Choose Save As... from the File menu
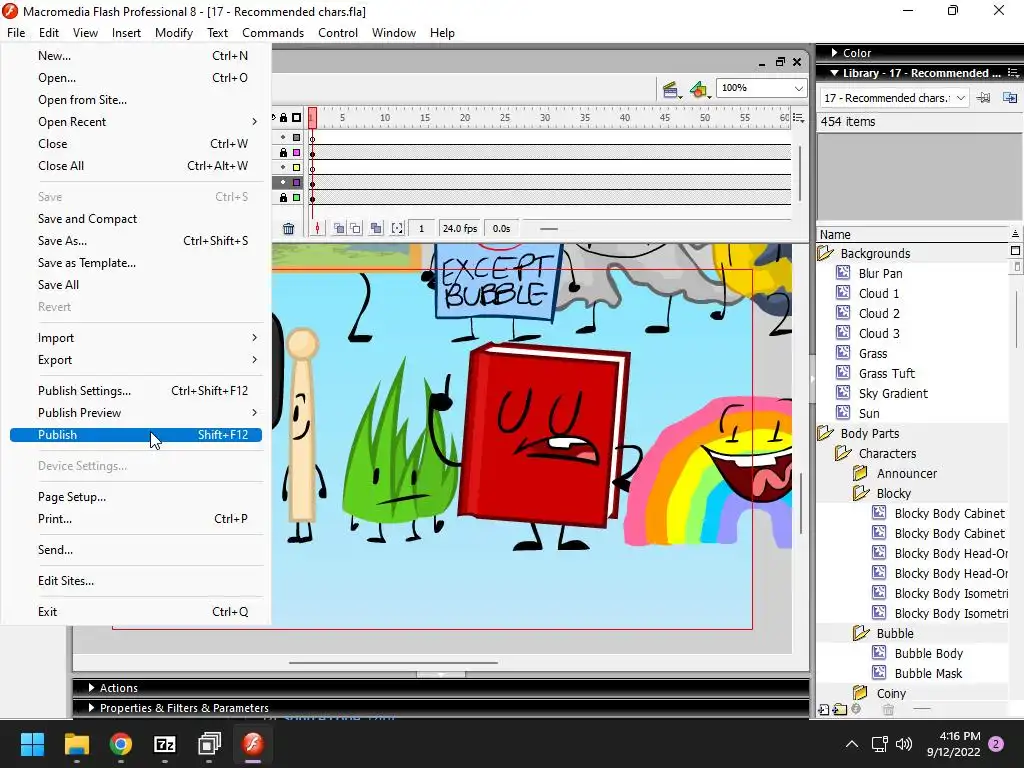Image resolution: width=1024 pixels, height=768 pixels. [136, 241]
